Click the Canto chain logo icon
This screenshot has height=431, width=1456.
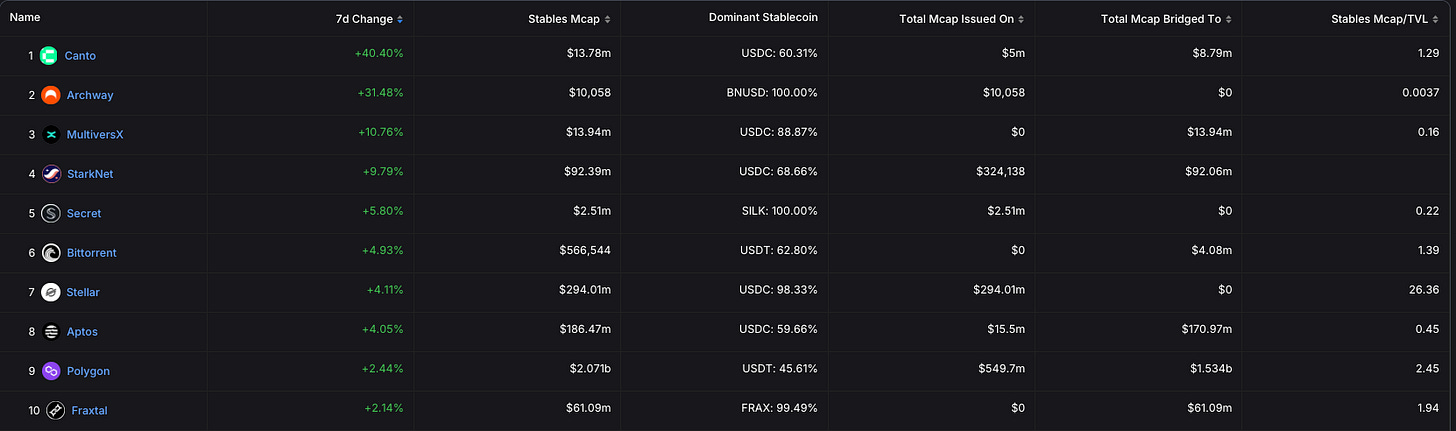point(50,56)
